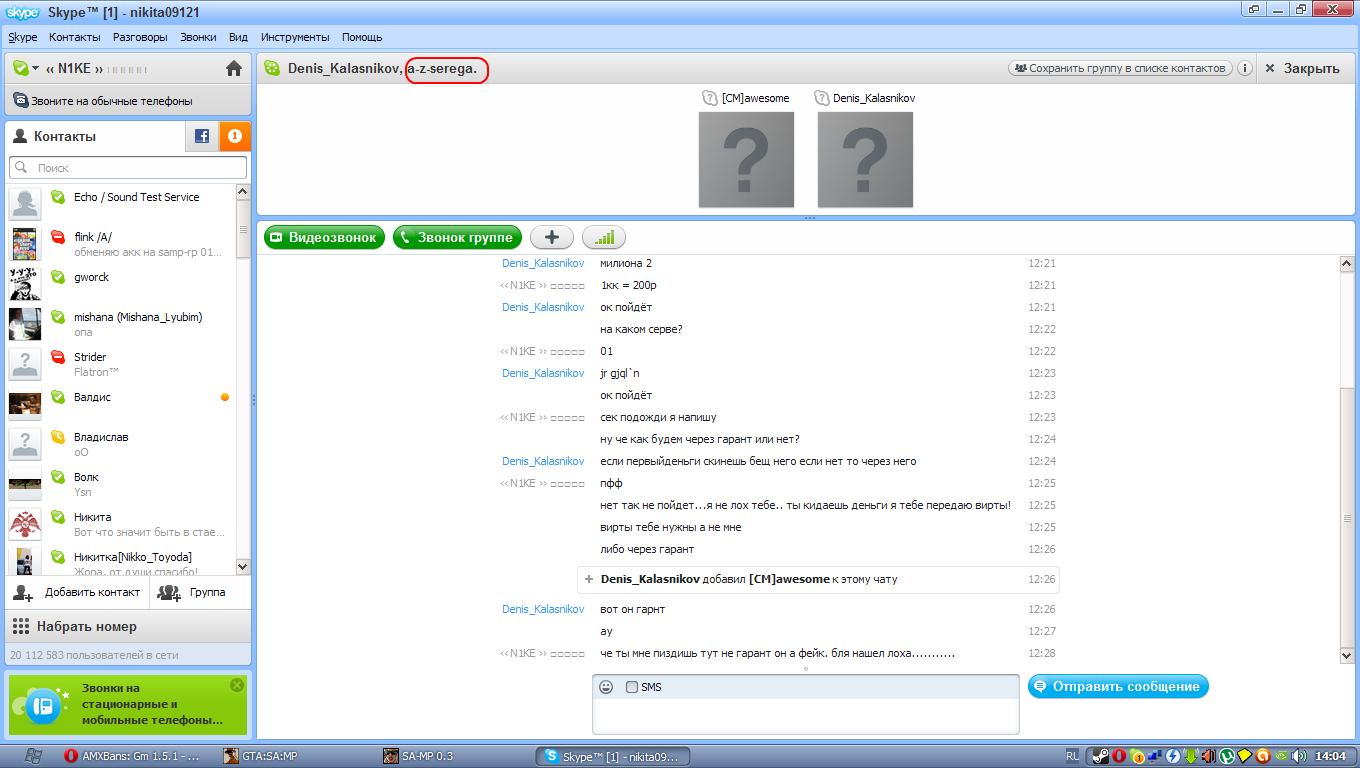This screenshot has width=1360, height=768.
Task: Open Skype Home via the house icon
Action: 234,68
